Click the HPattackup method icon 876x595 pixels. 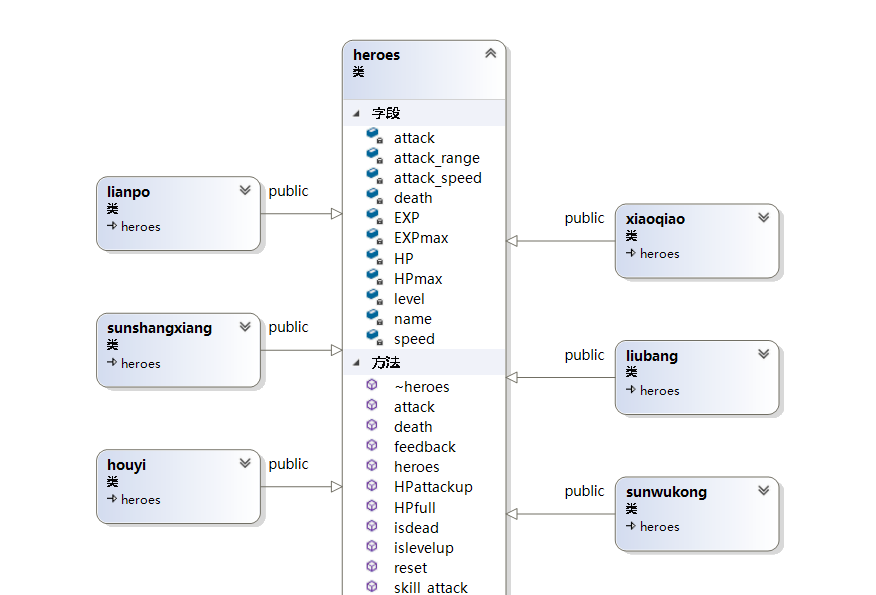(372, 485)
